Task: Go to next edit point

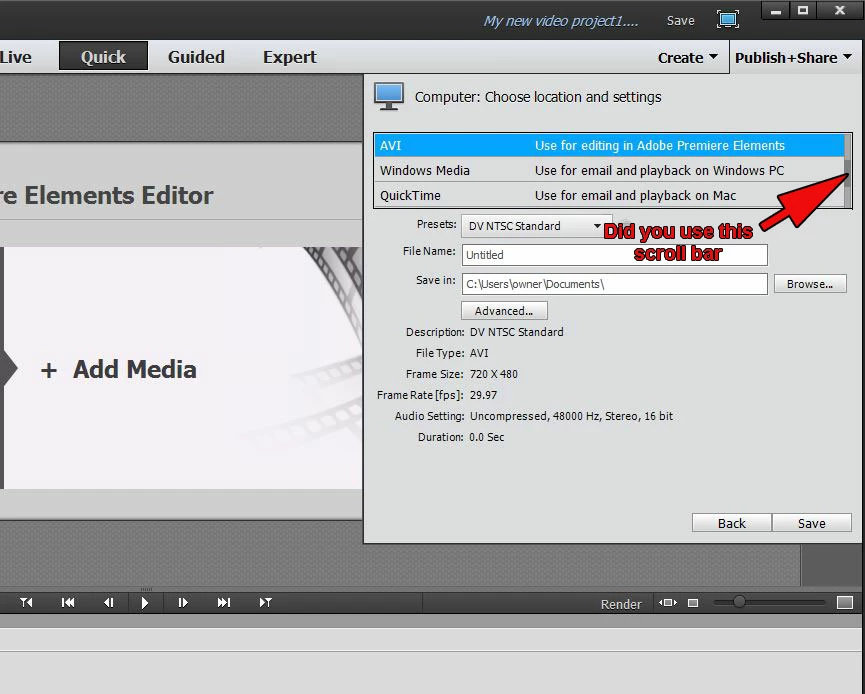Action: (x=265, y=602)
